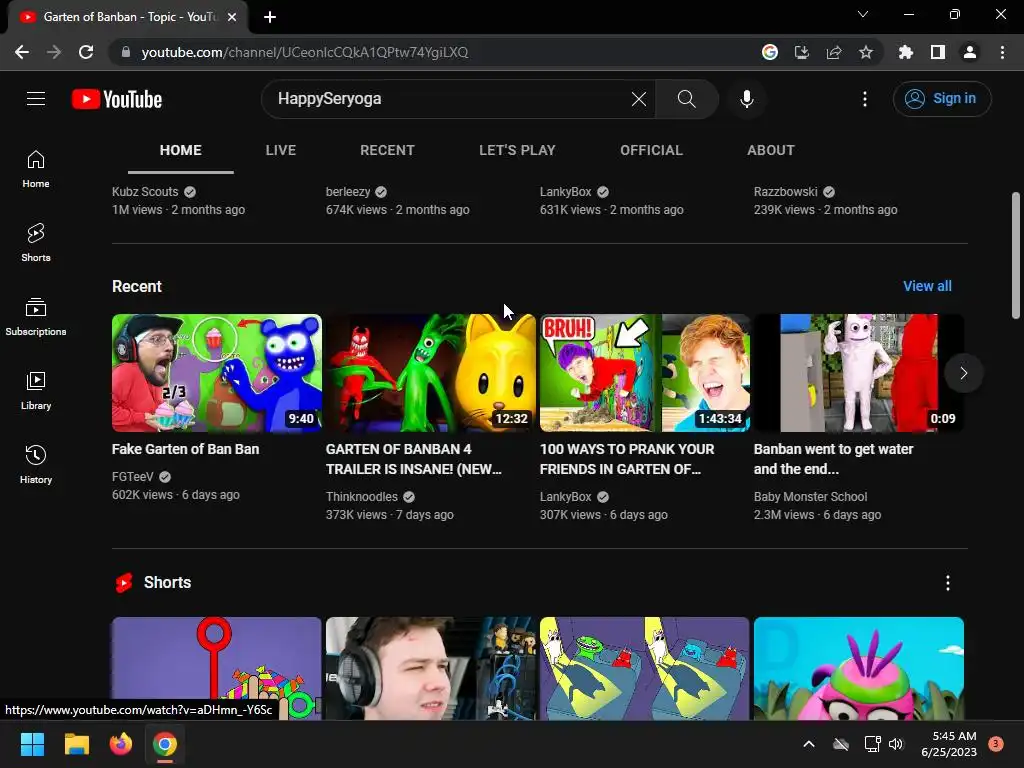Viewport: 1024px width, 768px height.
Task: Open the berleezy channel link
Action: pos(348,192)
